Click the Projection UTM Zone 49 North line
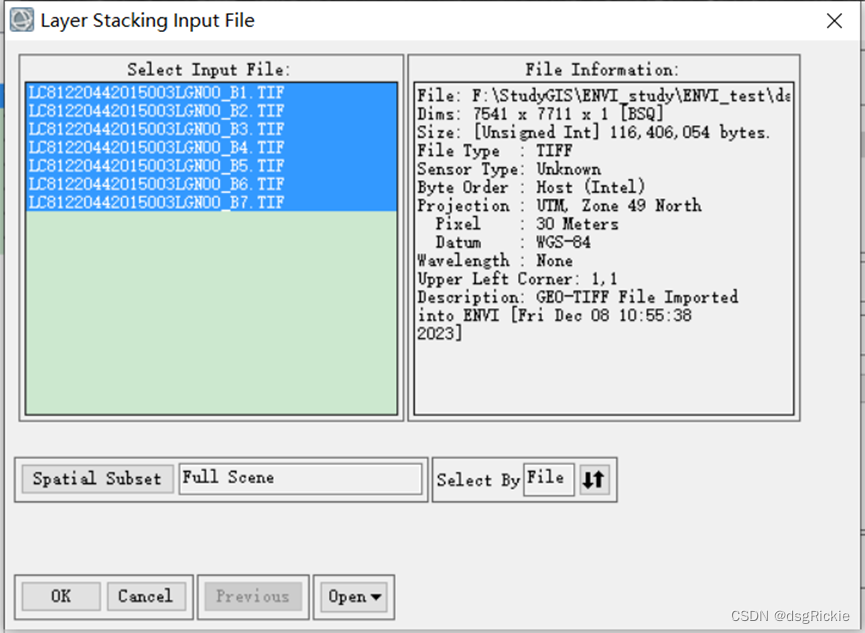This screenshot has width=865, height=633. [x=559, y=206]
